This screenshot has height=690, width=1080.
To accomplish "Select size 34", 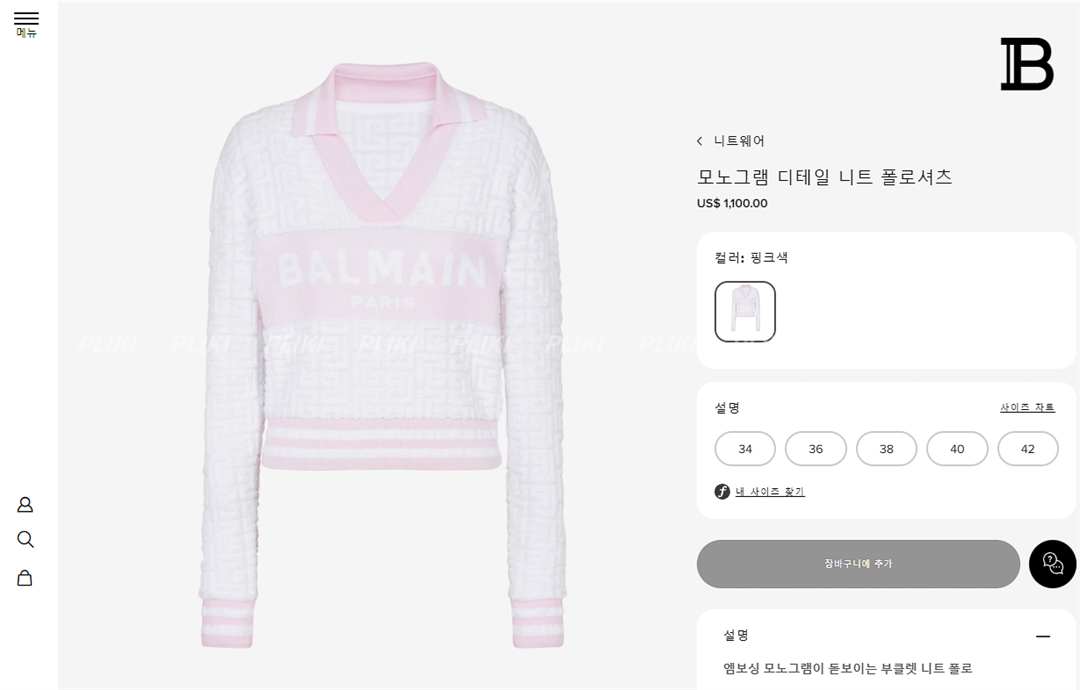I will [745, 449].
